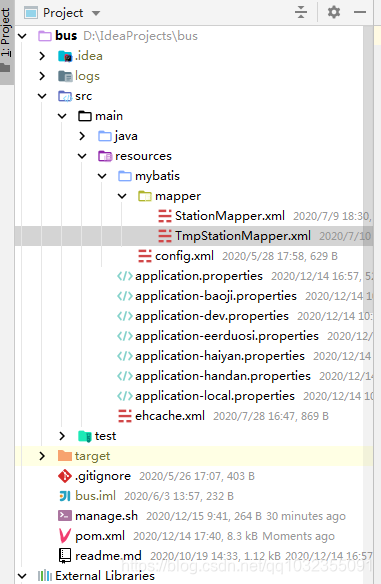Expand the .idea folder

[42, 56]
